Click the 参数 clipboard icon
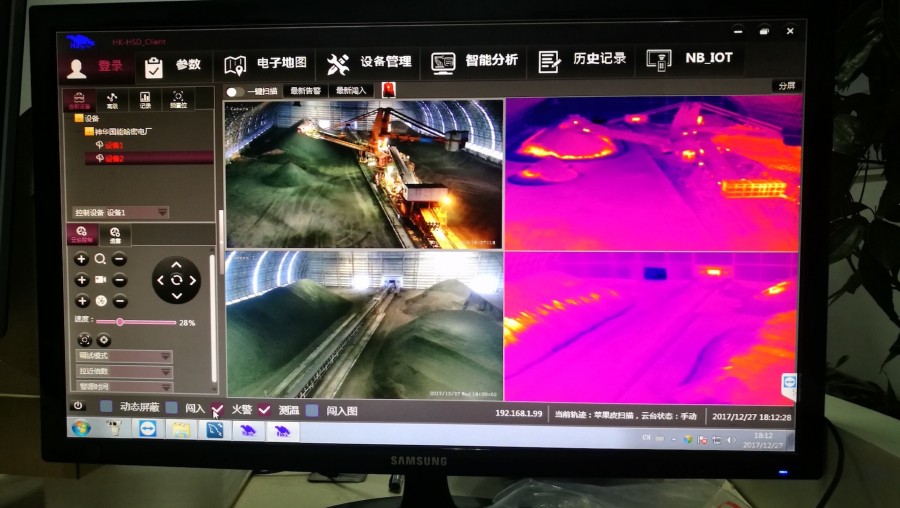This screenshot has width=900, height=508. coord(154,67)
